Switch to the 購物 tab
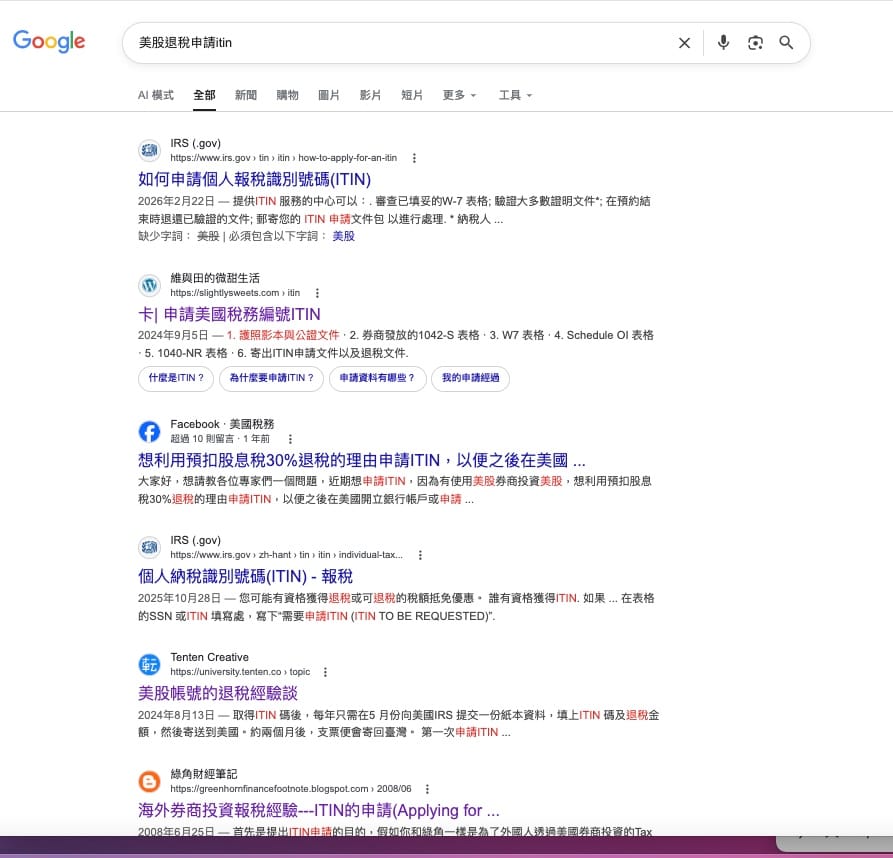 (287, 95)
